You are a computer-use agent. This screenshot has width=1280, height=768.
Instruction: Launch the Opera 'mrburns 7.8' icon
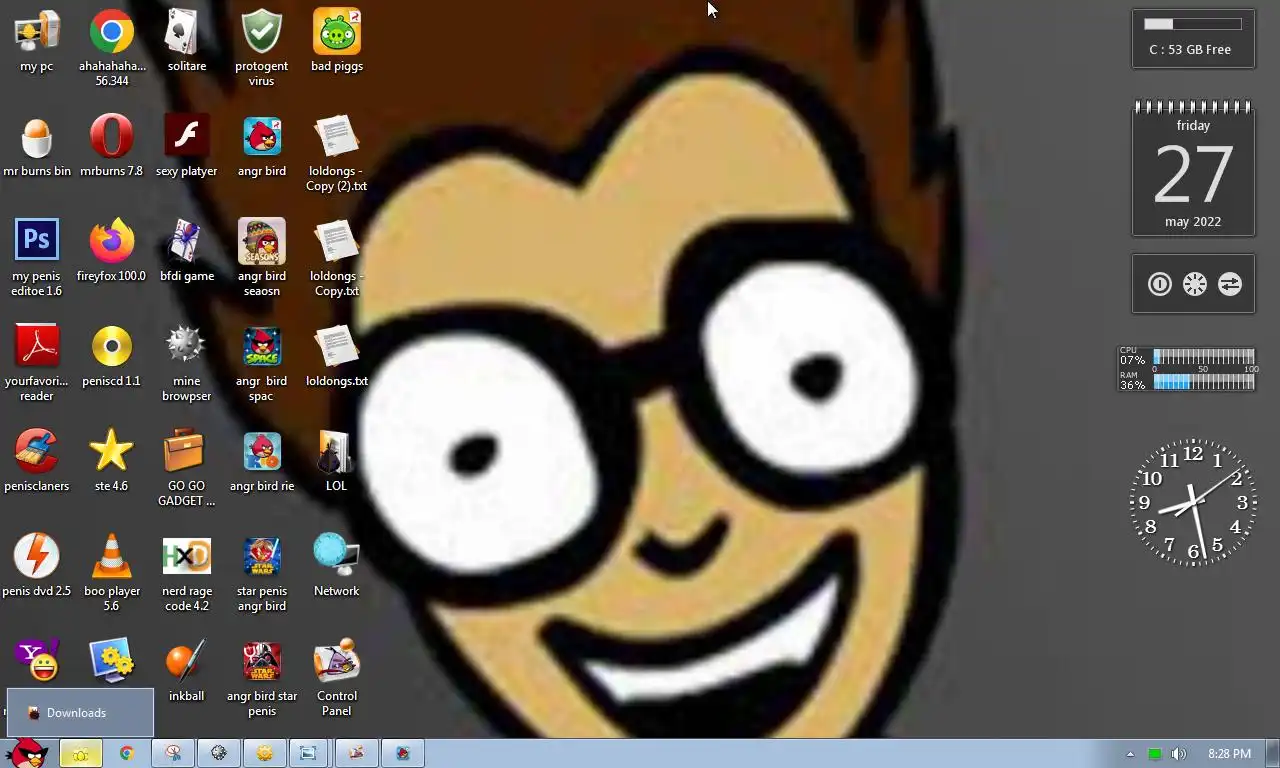click(112, 147)
